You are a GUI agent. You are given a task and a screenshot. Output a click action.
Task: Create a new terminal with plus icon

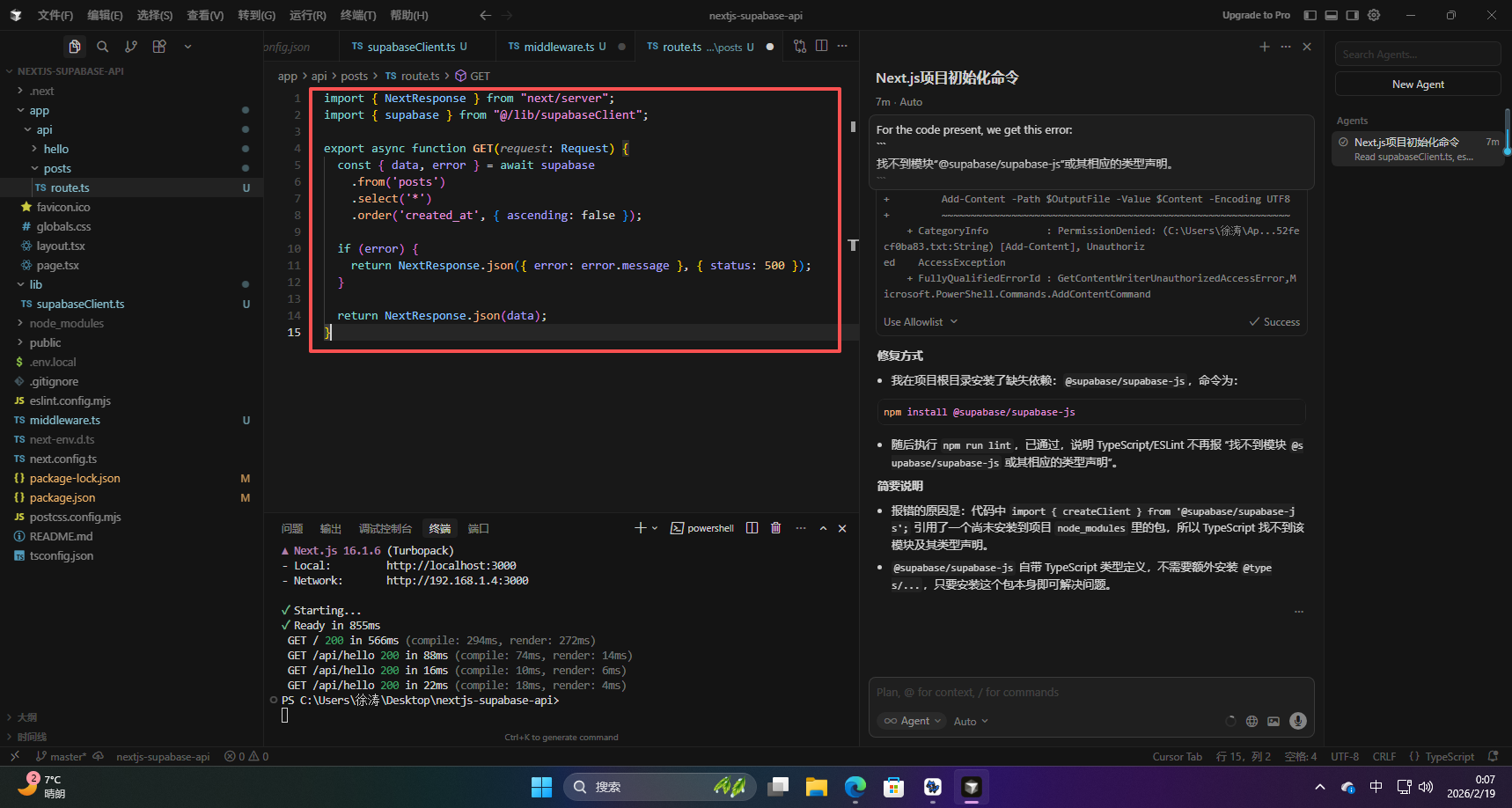640,528
